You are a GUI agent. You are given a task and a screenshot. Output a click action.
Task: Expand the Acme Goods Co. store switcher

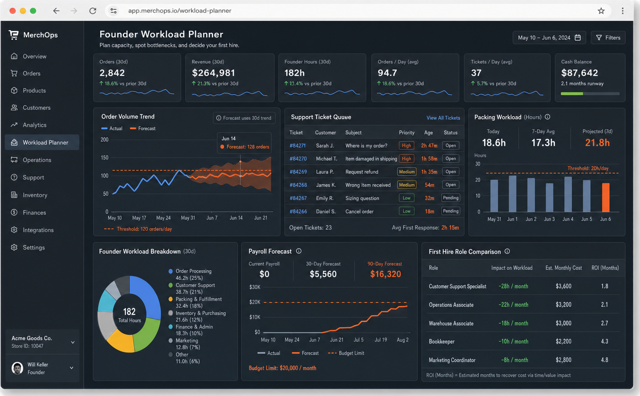click(73, 342)
